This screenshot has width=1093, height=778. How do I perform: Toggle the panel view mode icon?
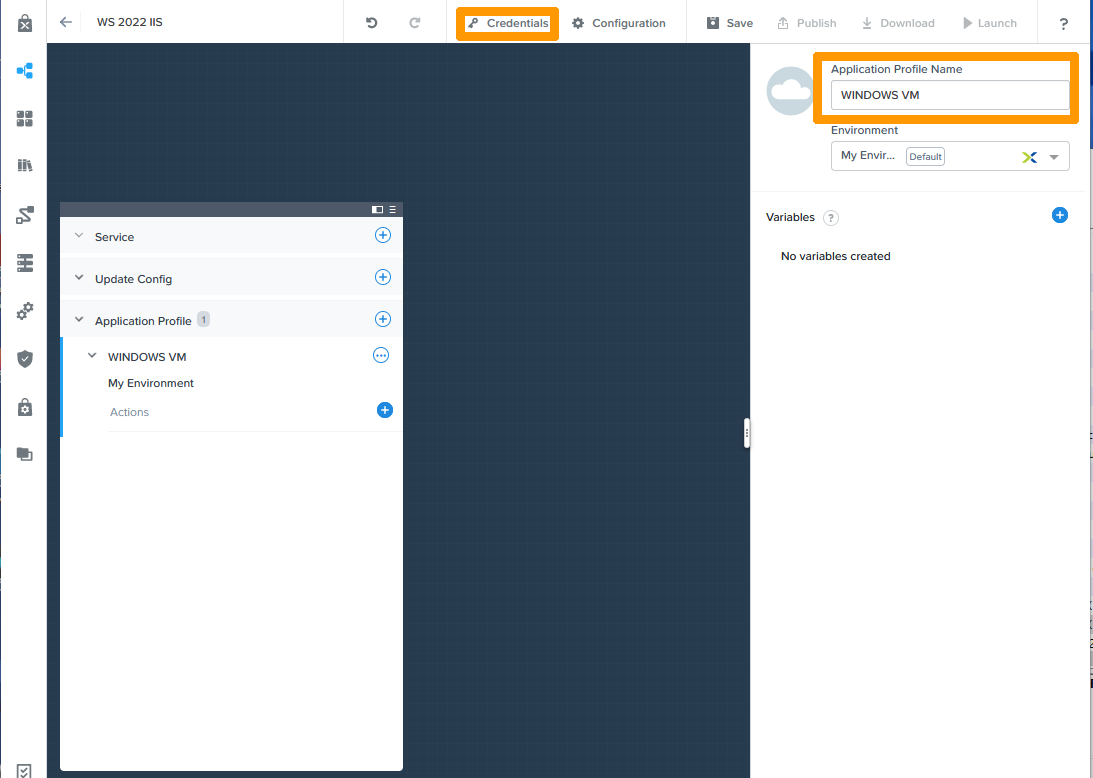(x=377, y=210)
